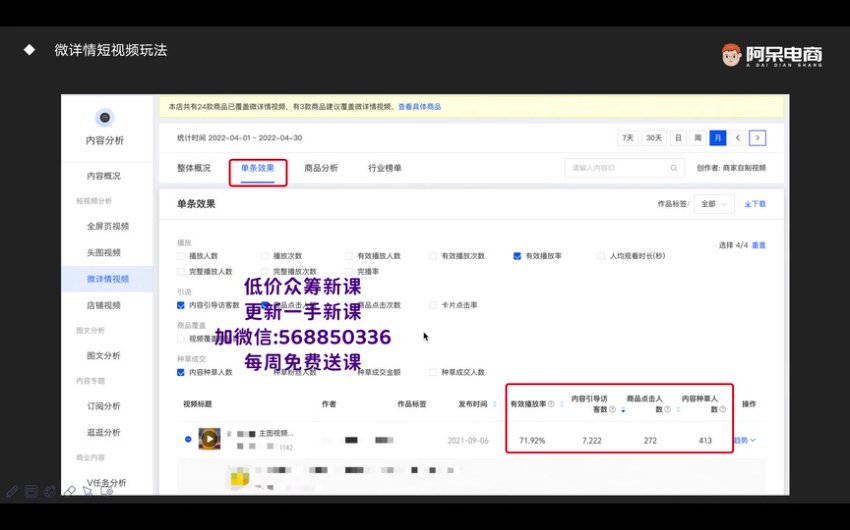The width and height of the screenshot is (850, 530).
Task: Click the search magnifier in content ID box
Action: [x=674, y=168]
